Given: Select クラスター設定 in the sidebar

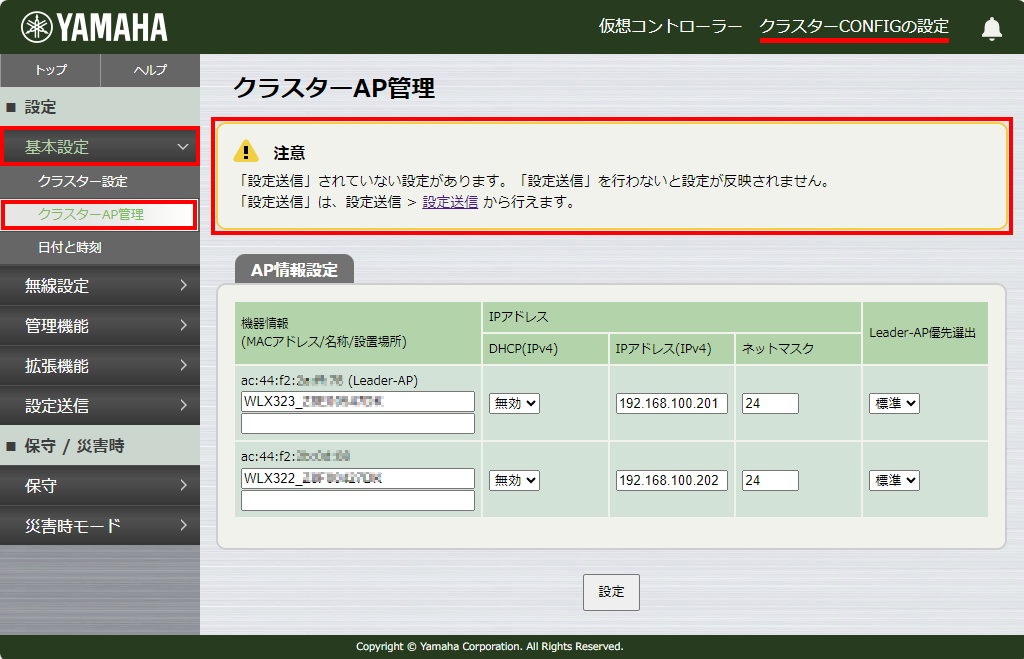Looking at the screenshot, I should (x=100, y=181).
